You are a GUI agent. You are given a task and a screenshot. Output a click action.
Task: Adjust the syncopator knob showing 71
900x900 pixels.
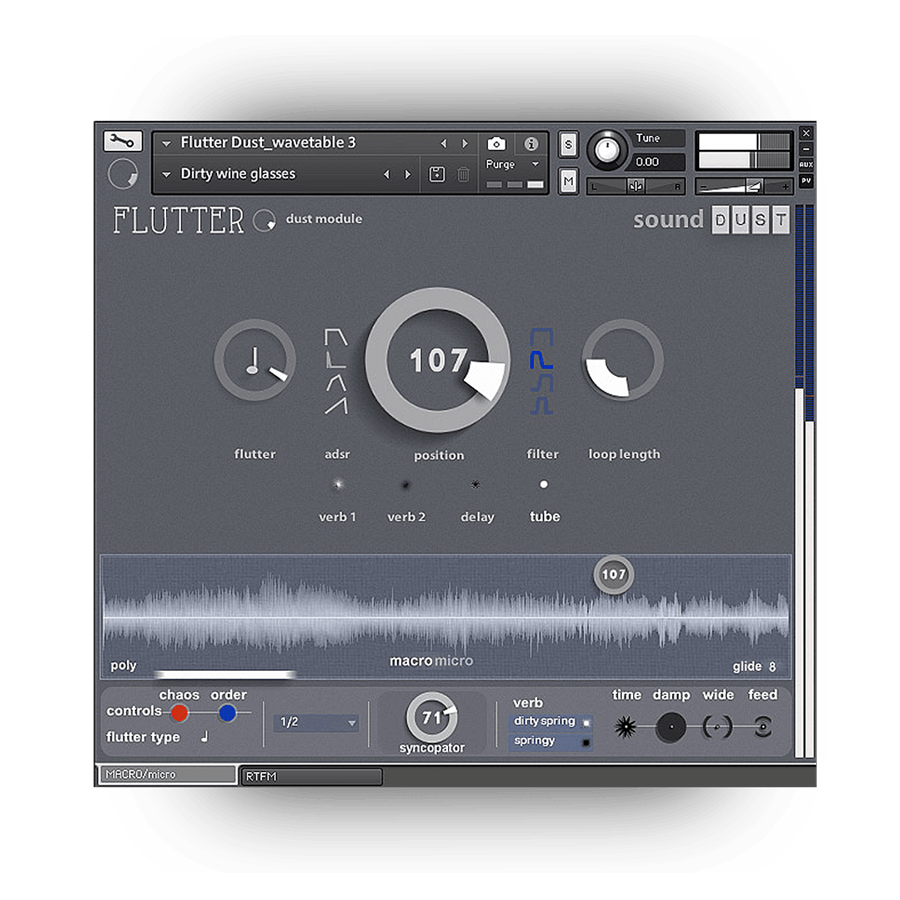(x=432, y=717)
